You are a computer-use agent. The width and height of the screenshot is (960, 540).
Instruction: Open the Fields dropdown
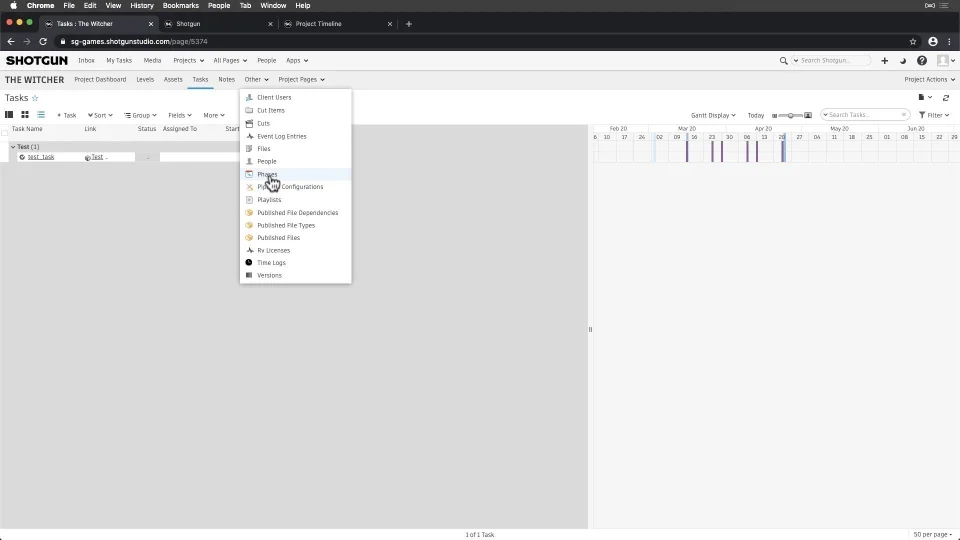click(x=180, y=115)
